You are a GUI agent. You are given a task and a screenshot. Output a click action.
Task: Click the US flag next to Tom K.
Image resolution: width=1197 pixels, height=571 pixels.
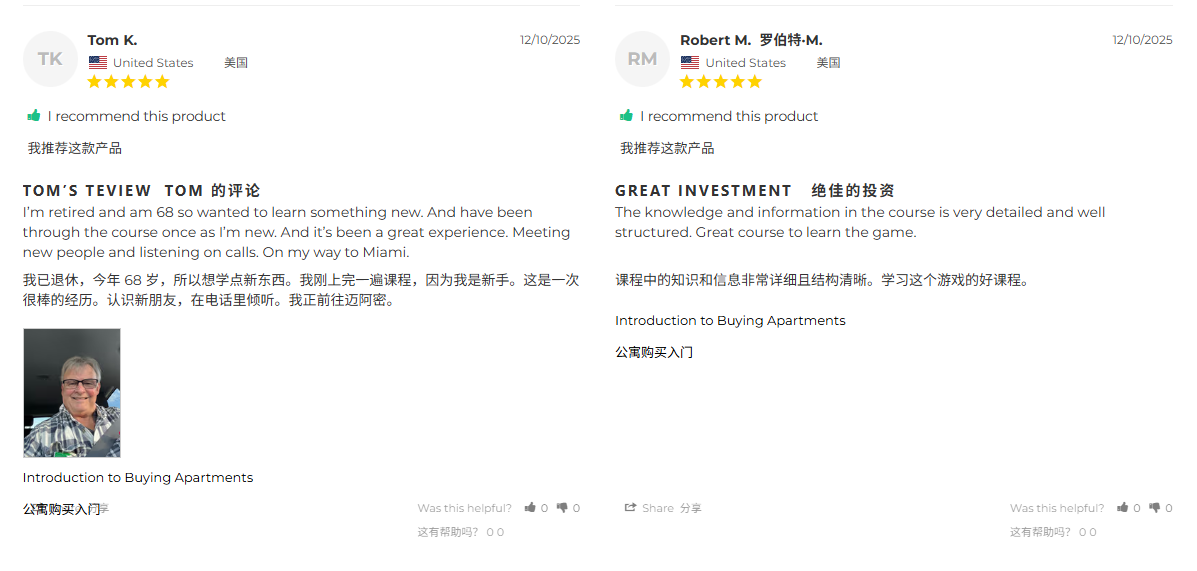(x=98, y=63)
